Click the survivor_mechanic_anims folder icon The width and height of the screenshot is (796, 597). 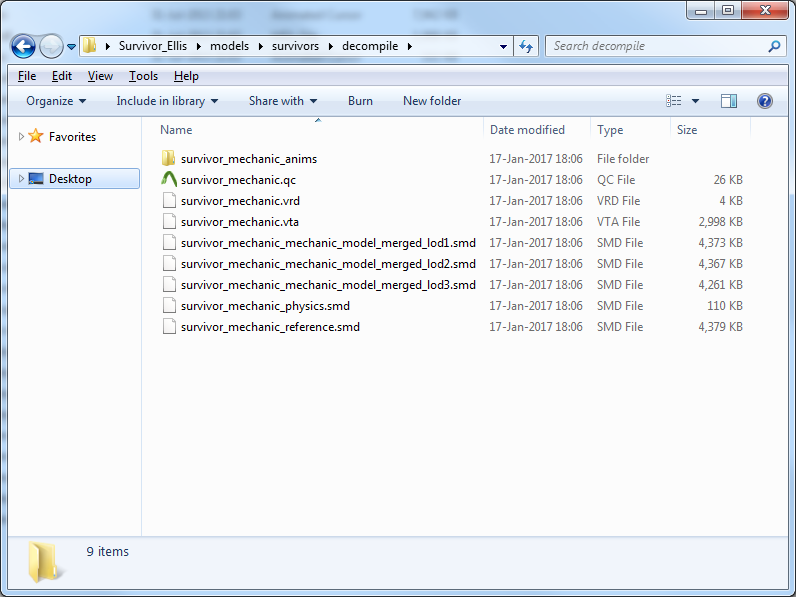[x=169, y=158]
